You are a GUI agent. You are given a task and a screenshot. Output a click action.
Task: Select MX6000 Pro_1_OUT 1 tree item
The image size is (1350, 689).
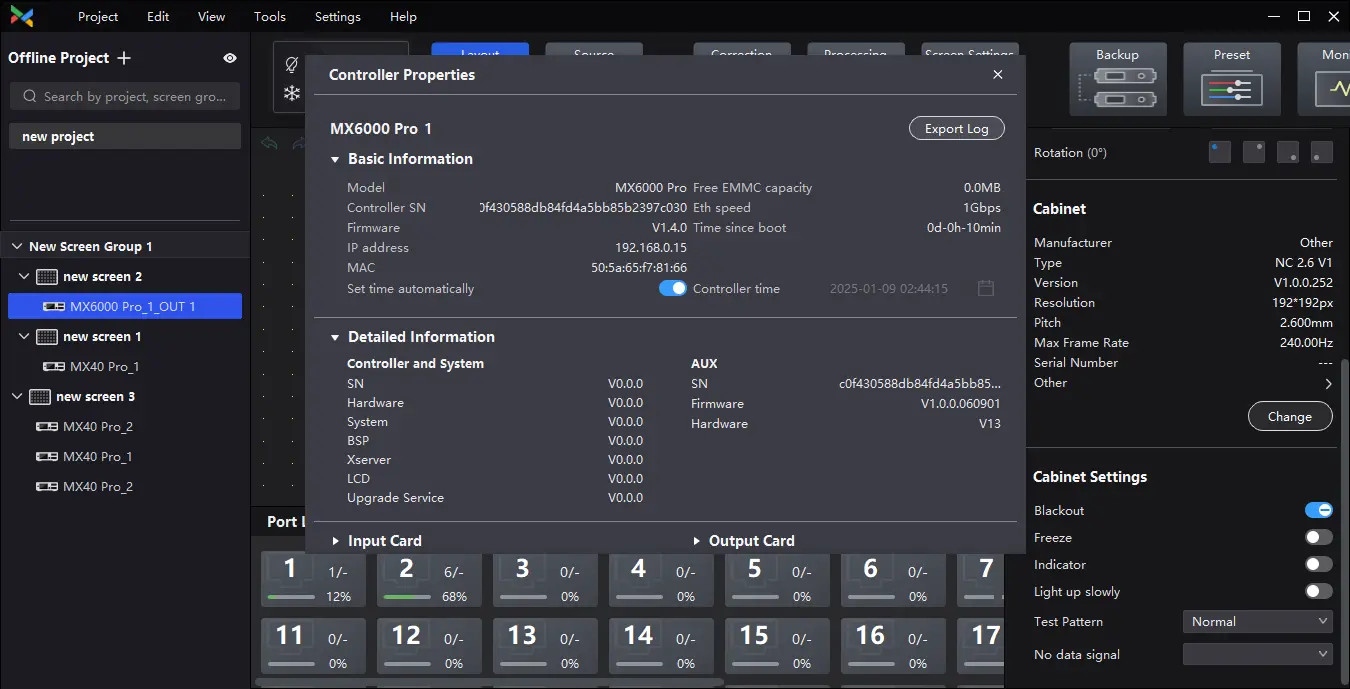pos(125,306)
